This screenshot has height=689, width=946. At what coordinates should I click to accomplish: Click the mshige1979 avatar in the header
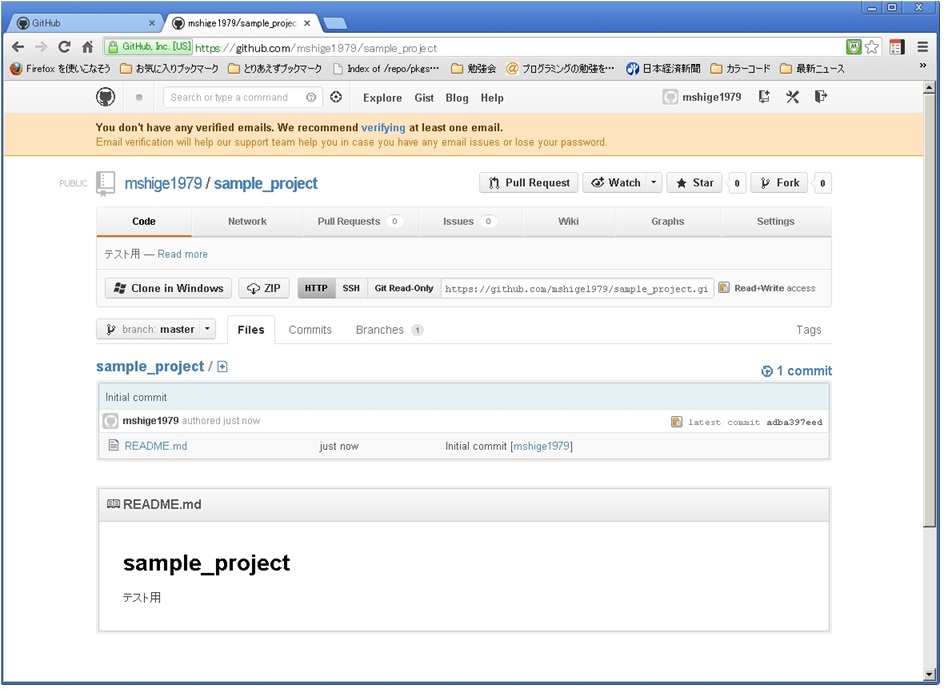pyautogui.click(x=670, y=97)
